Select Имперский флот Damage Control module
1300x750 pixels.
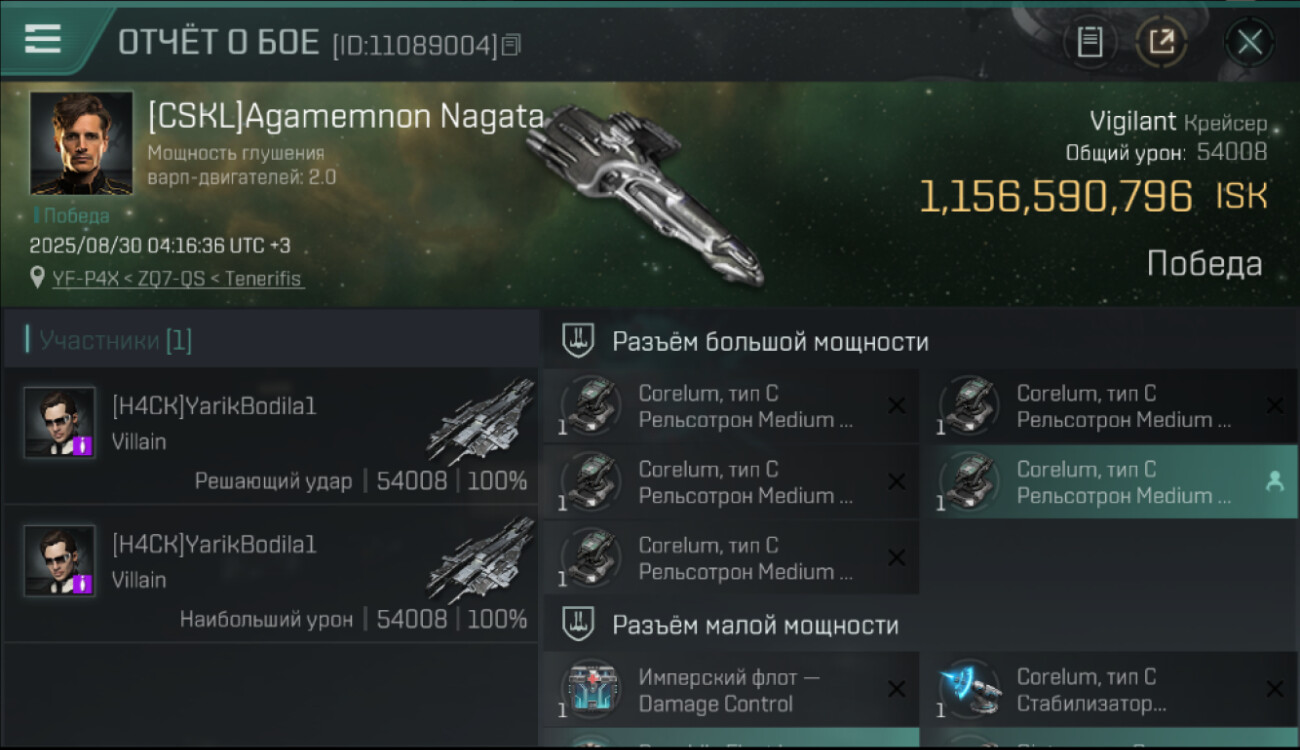731,690
